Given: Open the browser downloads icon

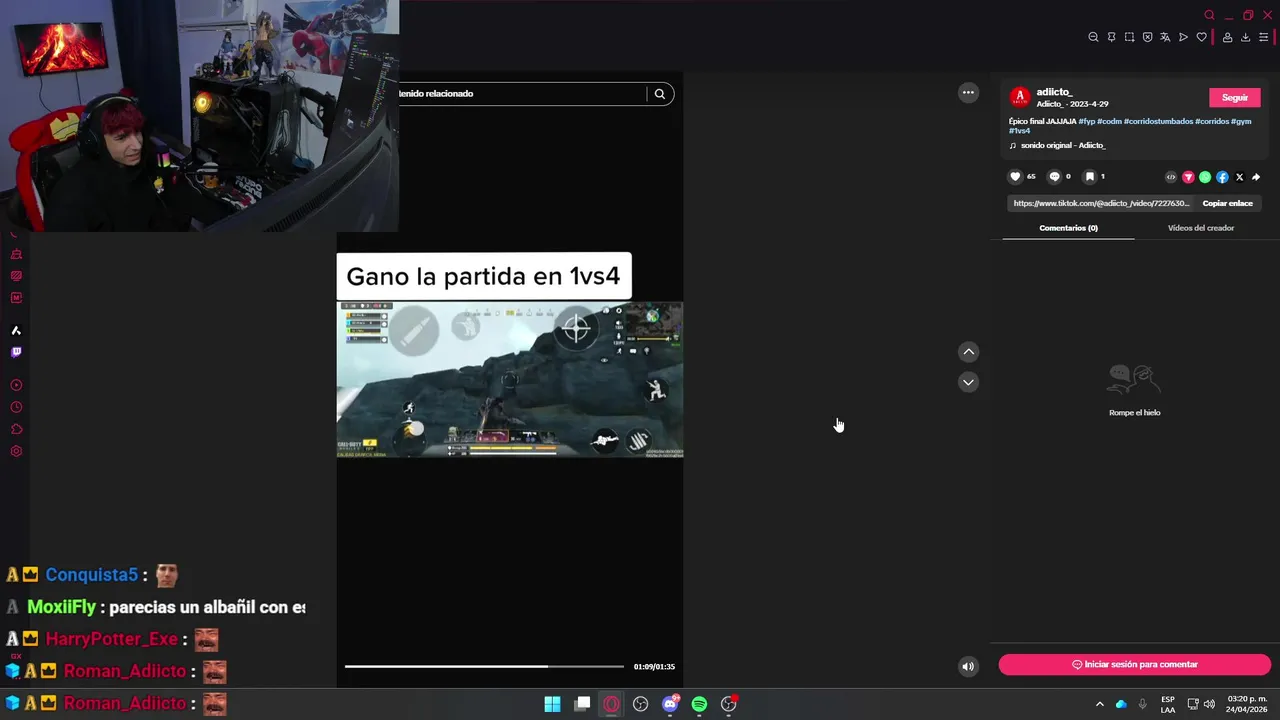Looking at the screenshot, I should [x=1245, y=37].
